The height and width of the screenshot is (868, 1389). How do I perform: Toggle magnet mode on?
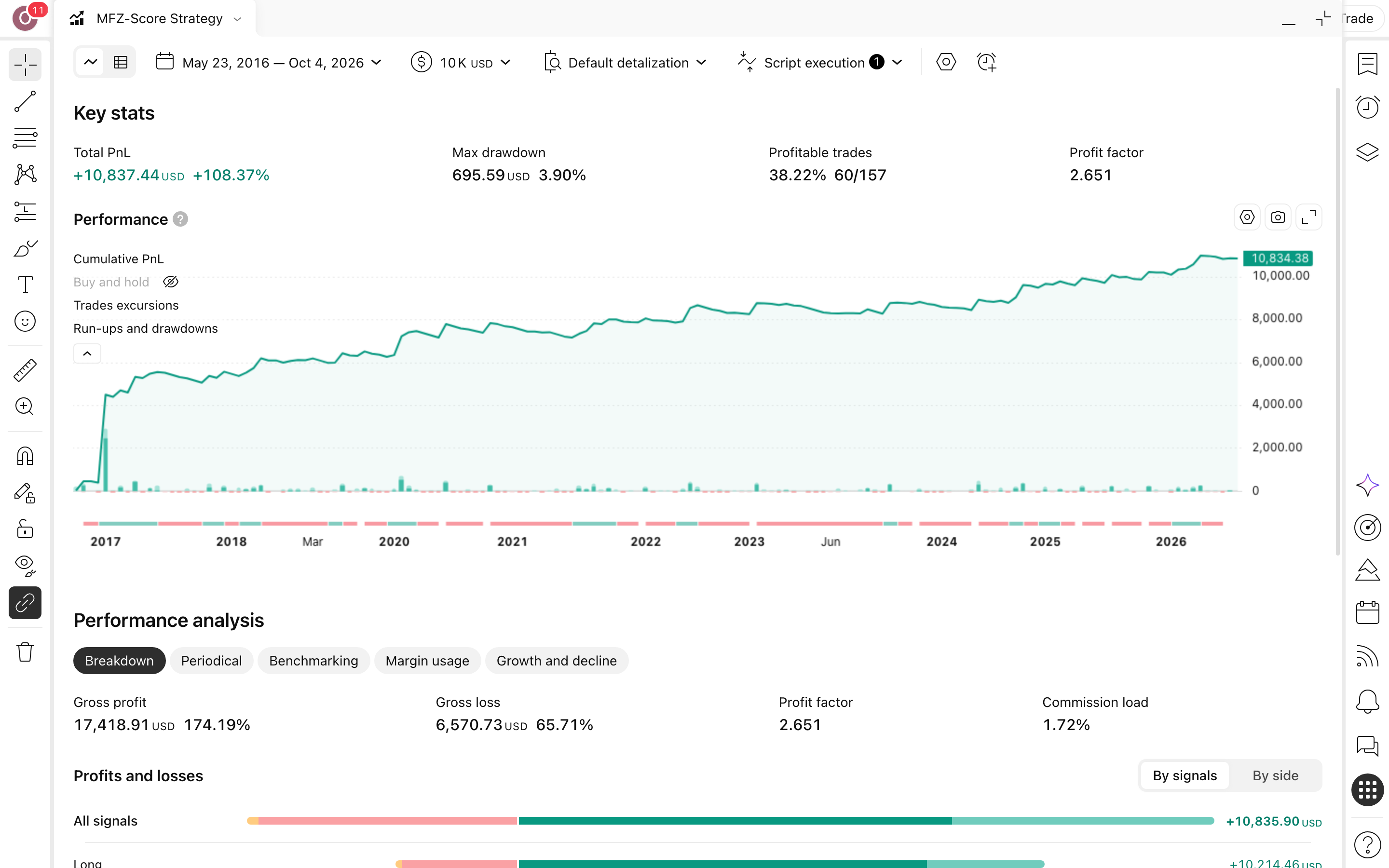click(25, 456)
